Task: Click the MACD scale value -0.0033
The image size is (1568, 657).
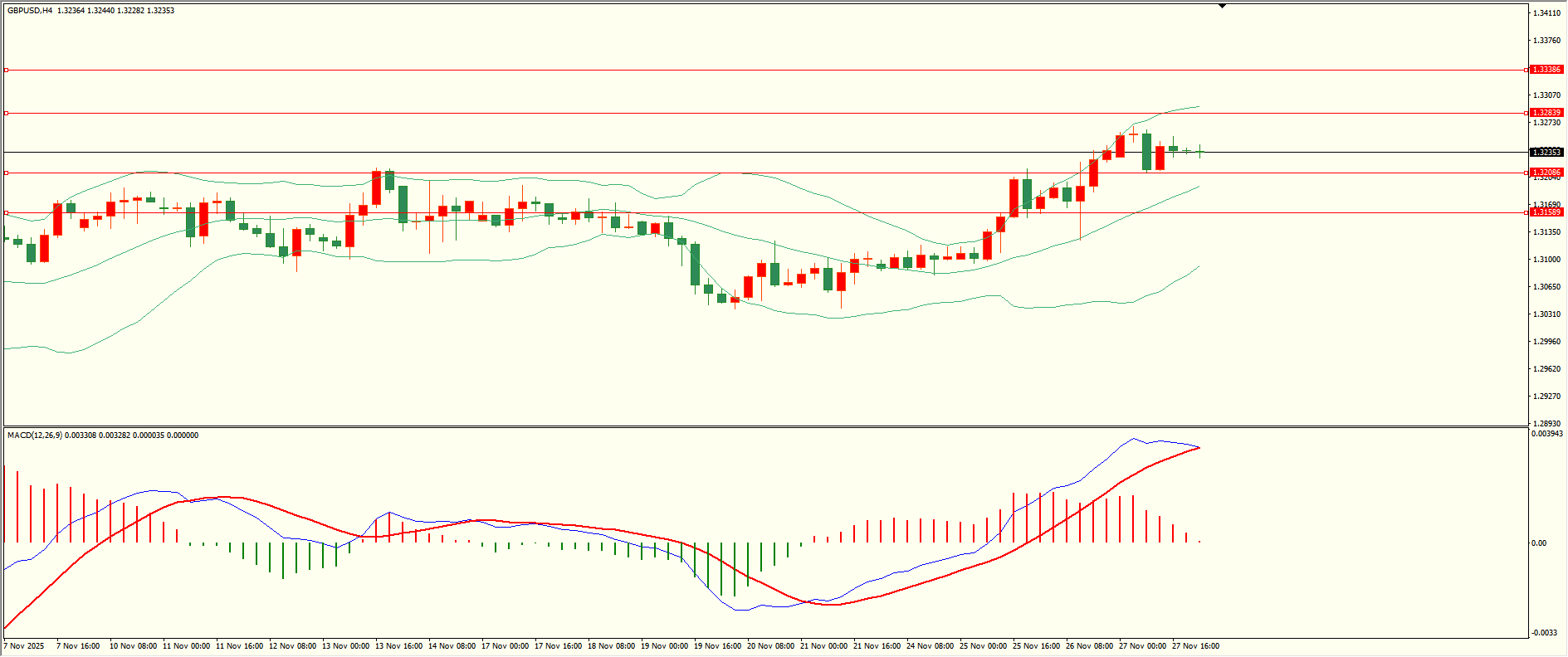Action: (x=1544, y=633)
